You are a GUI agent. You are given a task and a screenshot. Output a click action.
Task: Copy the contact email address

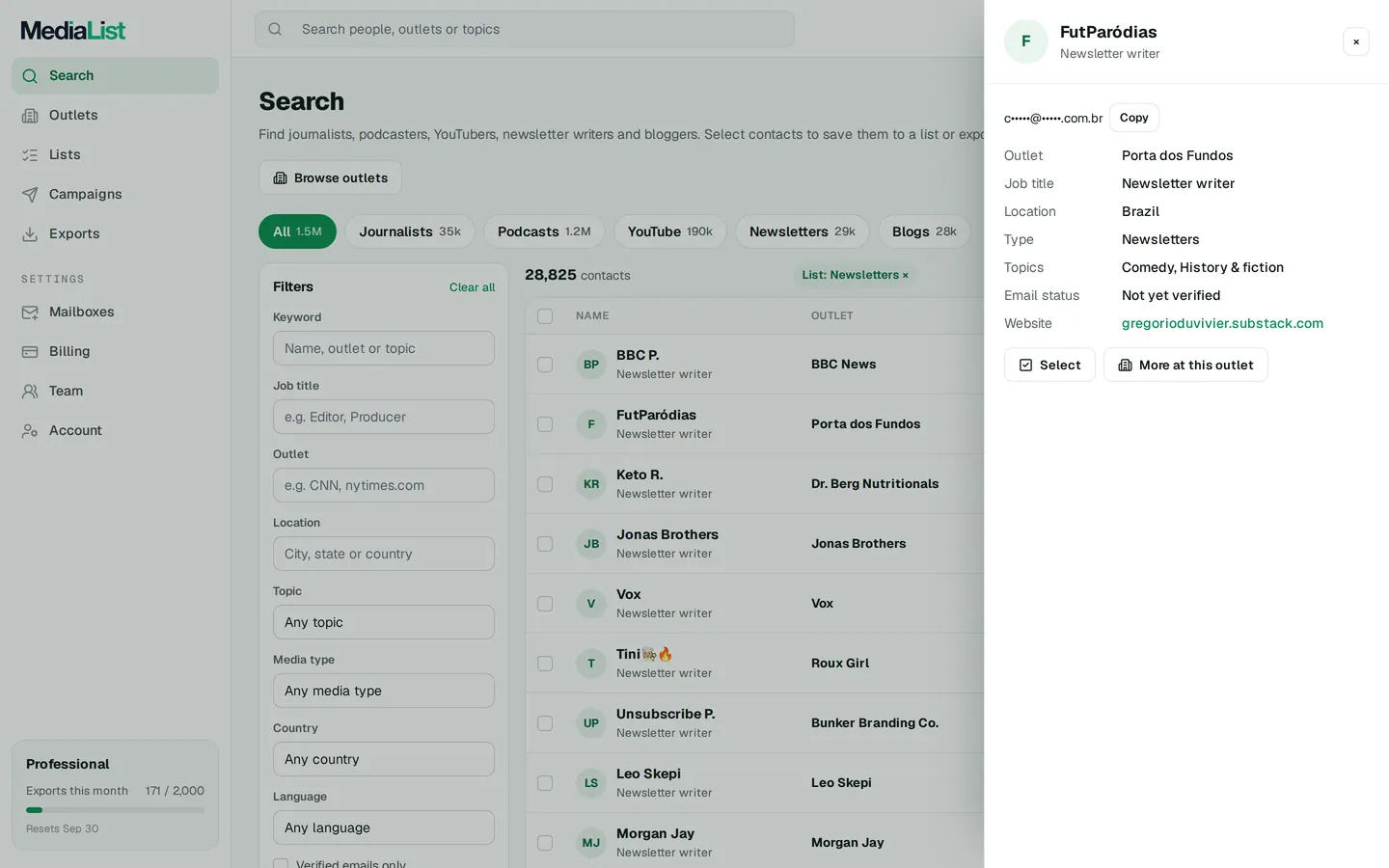click(1134, 118)
